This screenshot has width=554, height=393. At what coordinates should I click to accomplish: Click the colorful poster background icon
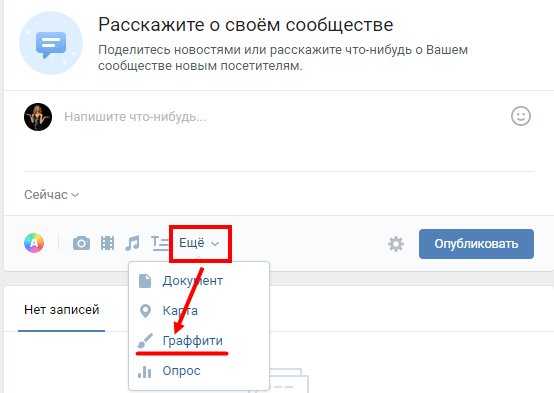(34, 243)
